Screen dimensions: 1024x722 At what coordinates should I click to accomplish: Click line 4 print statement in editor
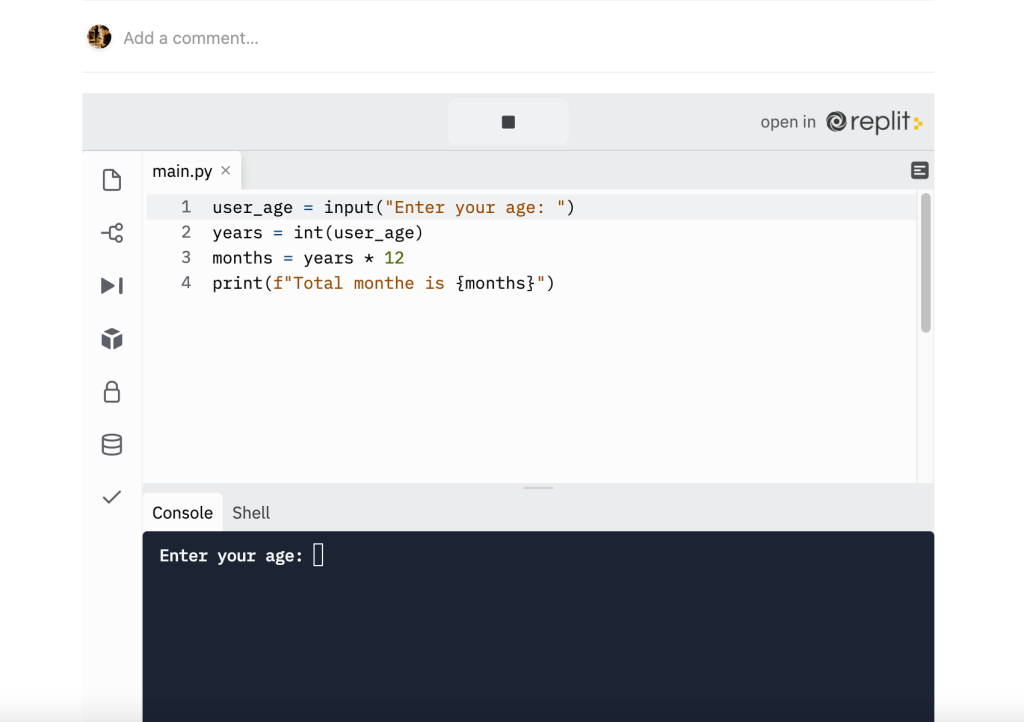point(383,283)
